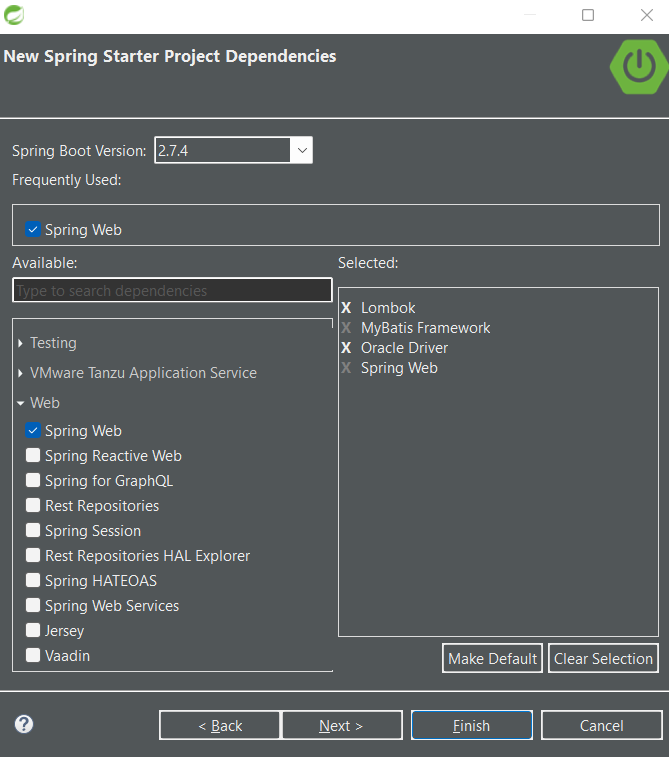Click the Testing category label
Viewport: 669px width, 757px height.
[54, 343]
